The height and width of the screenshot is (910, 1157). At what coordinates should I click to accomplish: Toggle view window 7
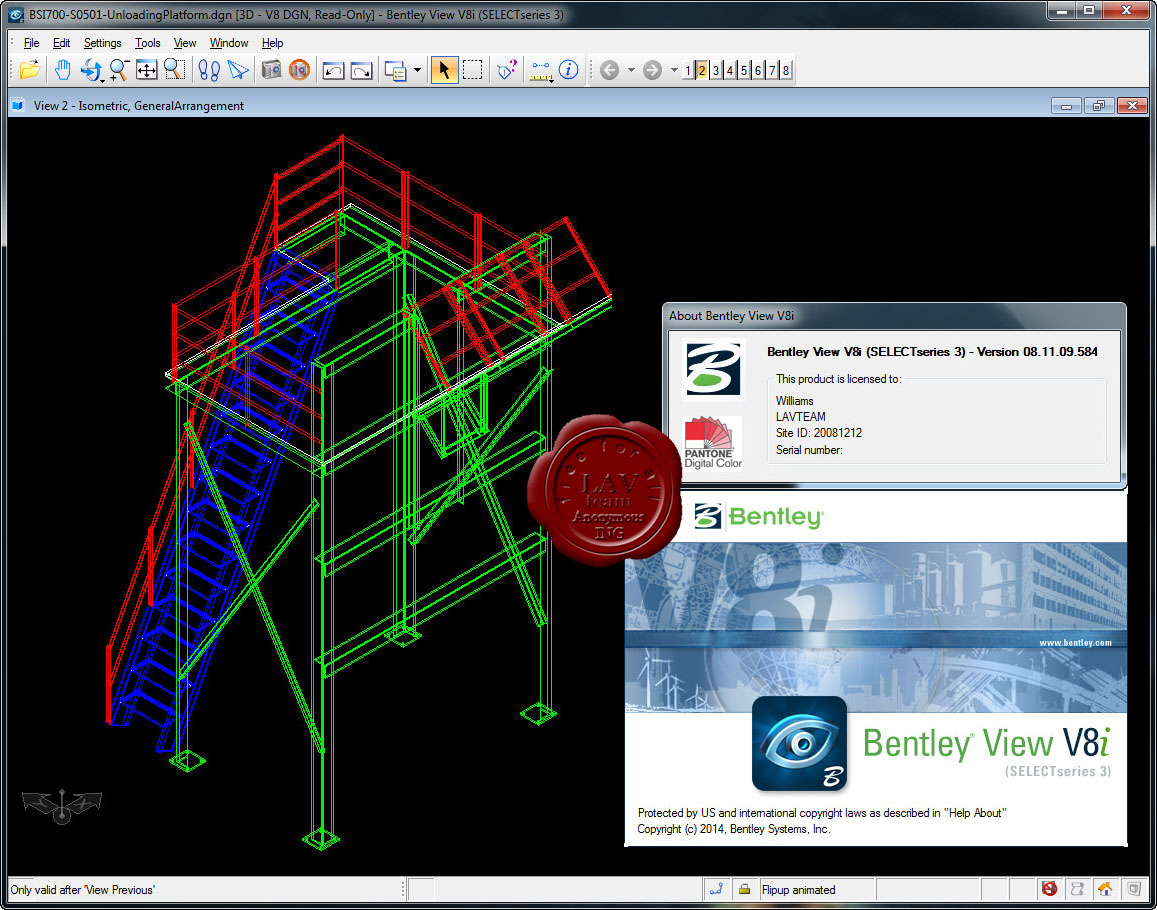click(x=772, y=70)
